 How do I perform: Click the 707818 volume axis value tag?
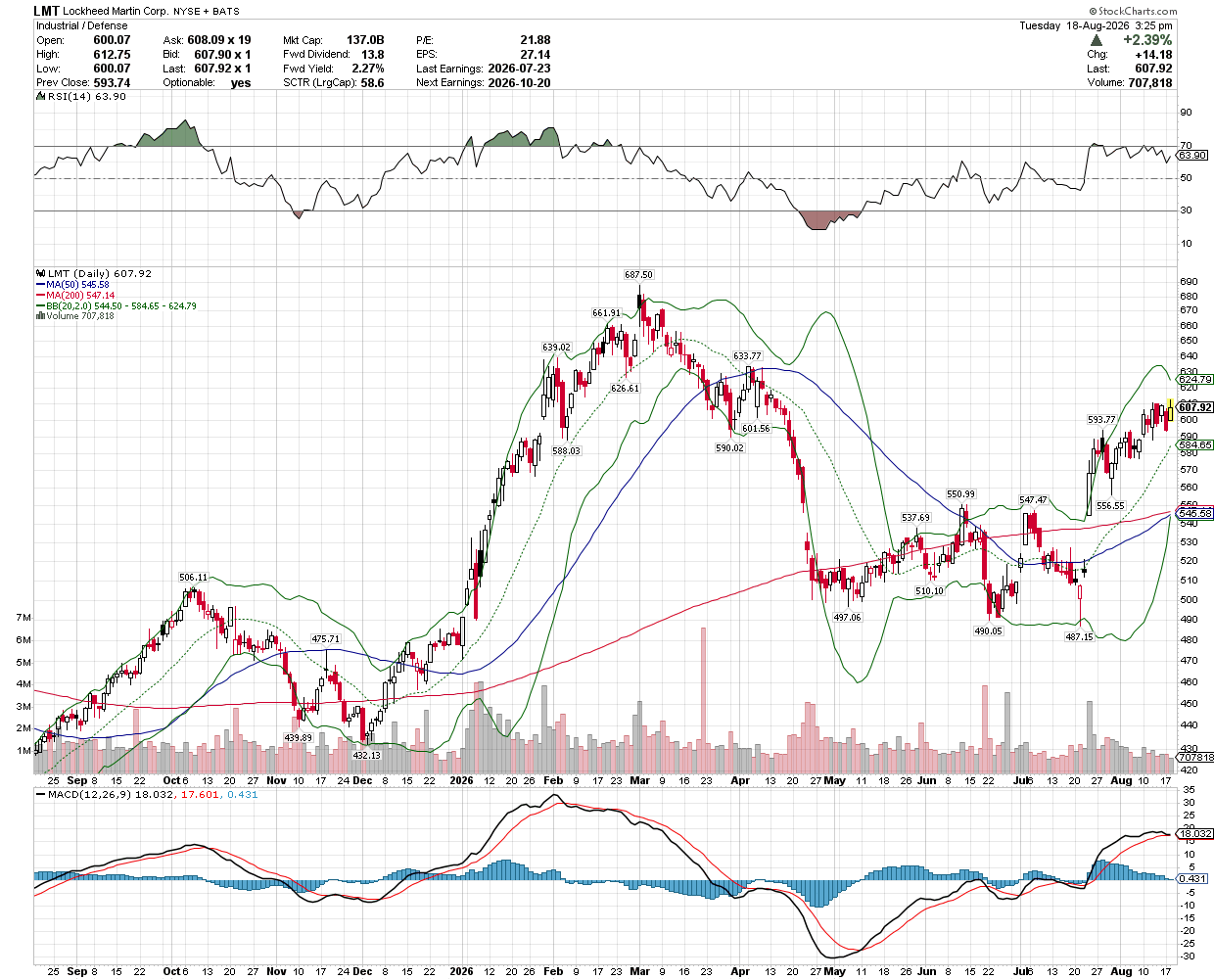pos(1194,758)
